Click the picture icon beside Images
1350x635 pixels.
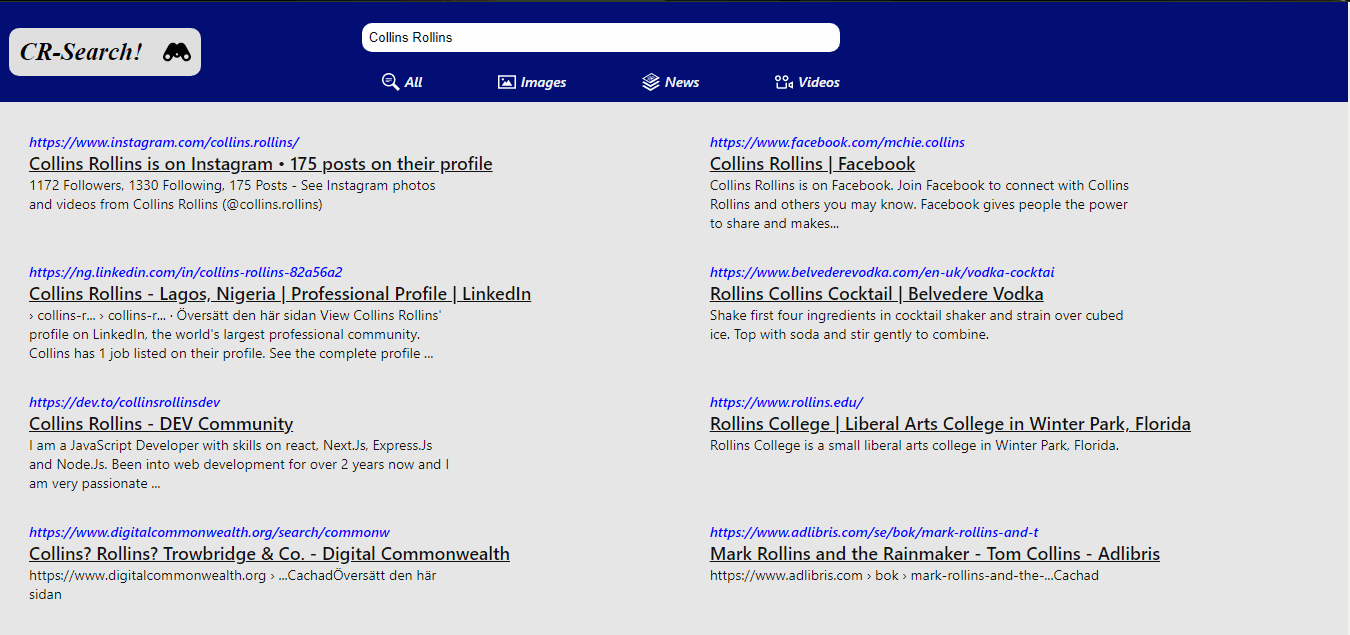click(507, 82)
